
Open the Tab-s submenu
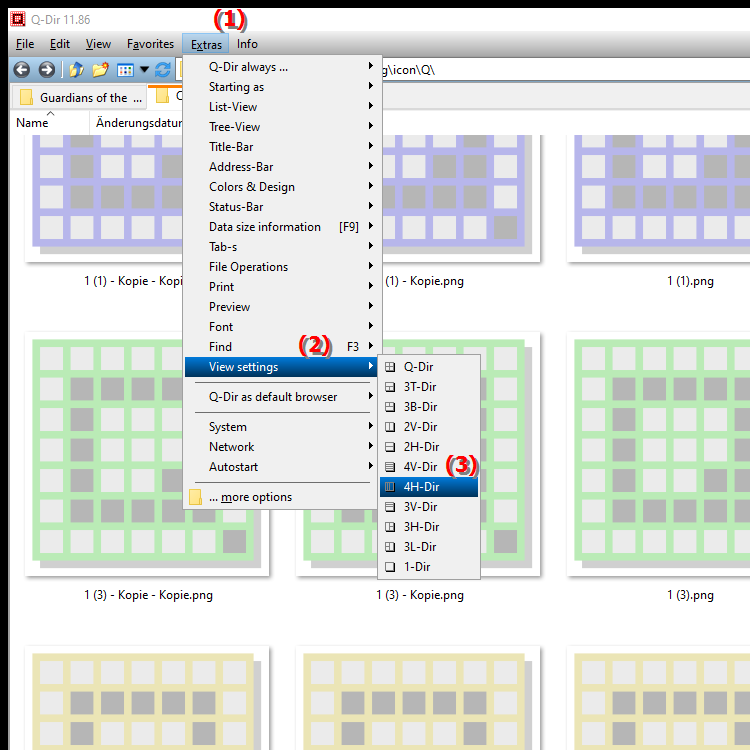pos(283,247)
